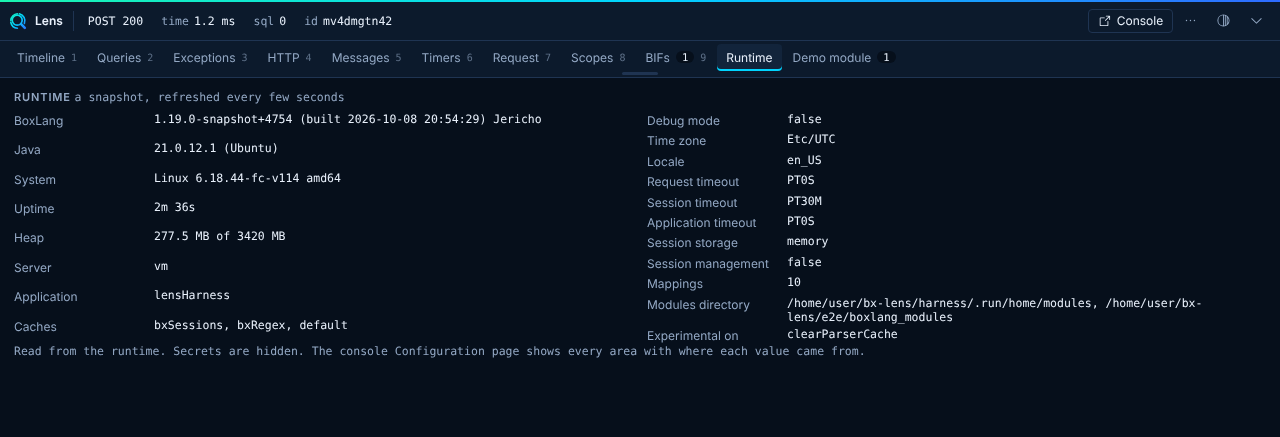Click the System value Linux 6.18.44-fc-v114 amd64
The height and width of the screenshot is (437, 1280).
tap(247, 178)
